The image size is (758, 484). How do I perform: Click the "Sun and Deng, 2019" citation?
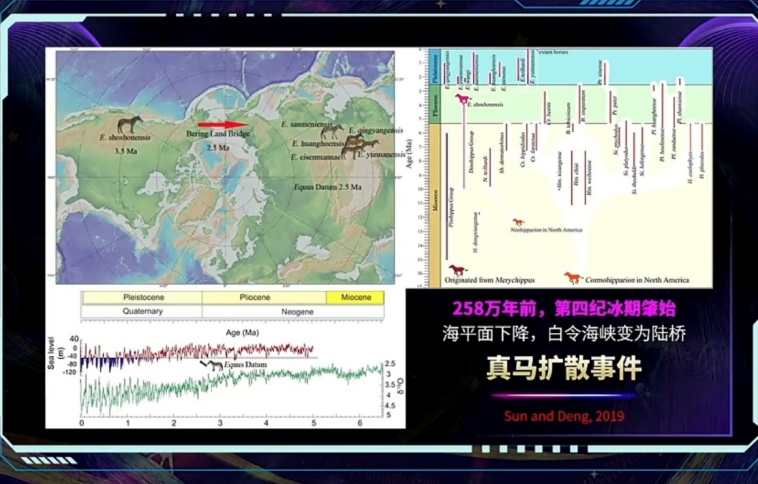564,416
